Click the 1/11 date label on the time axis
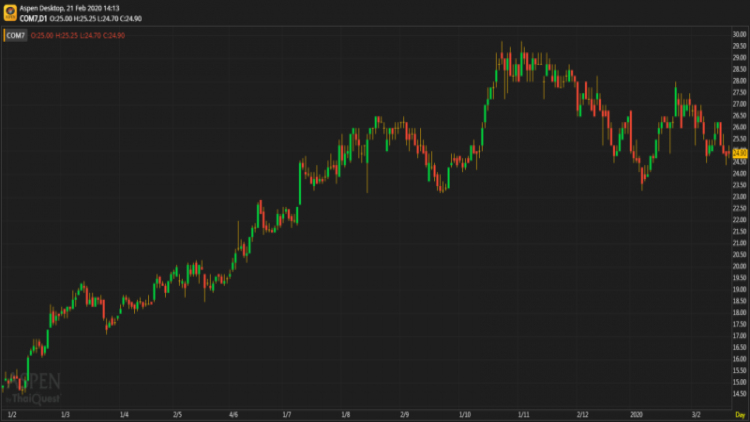Viewport: 750px width, 422px height. pos(524,415)
